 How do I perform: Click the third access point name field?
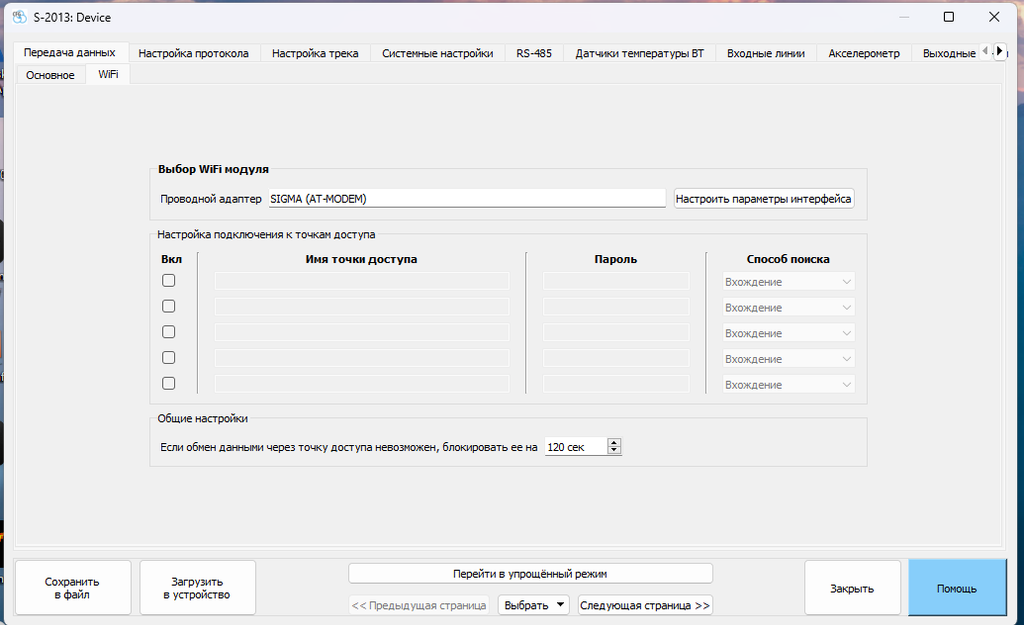click(x=362, y=332)
